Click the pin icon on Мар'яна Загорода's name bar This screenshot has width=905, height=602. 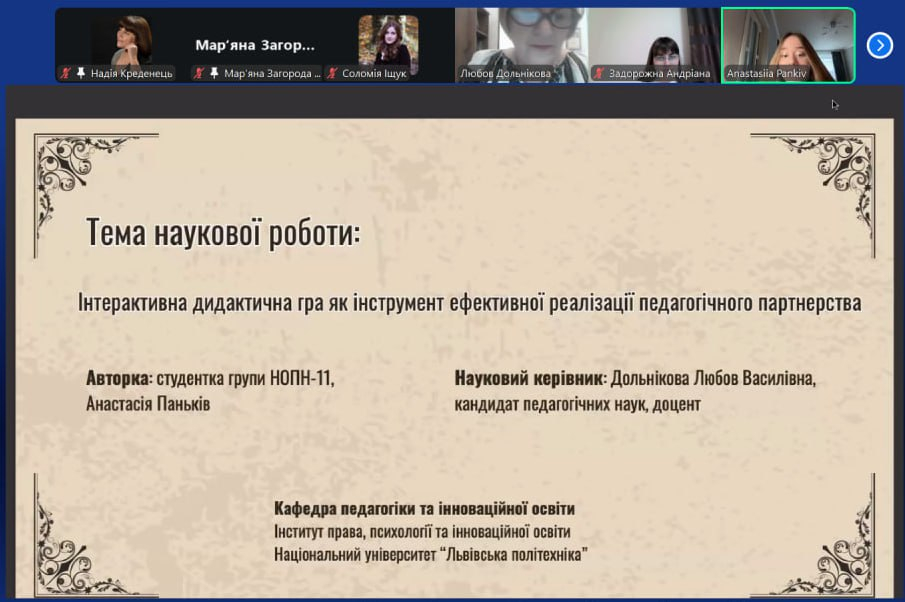[x=215, y=71]
